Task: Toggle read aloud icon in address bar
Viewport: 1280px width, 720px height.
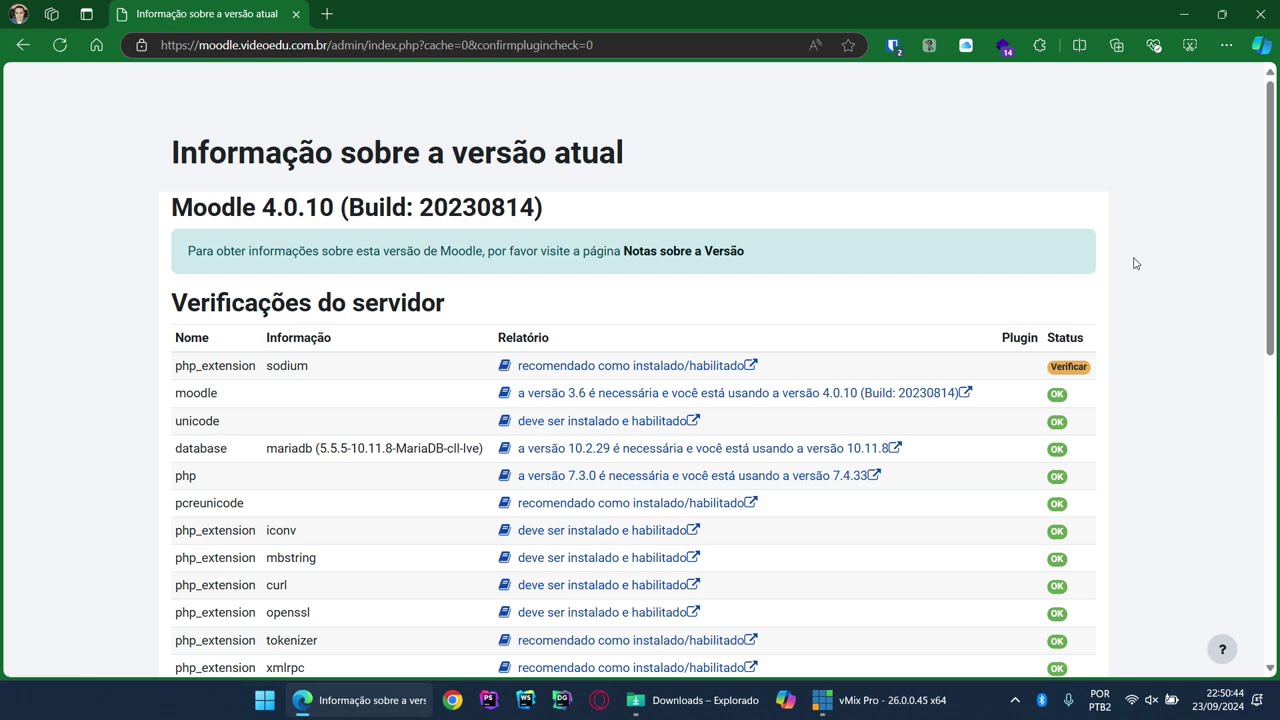Action: (815, 45)
